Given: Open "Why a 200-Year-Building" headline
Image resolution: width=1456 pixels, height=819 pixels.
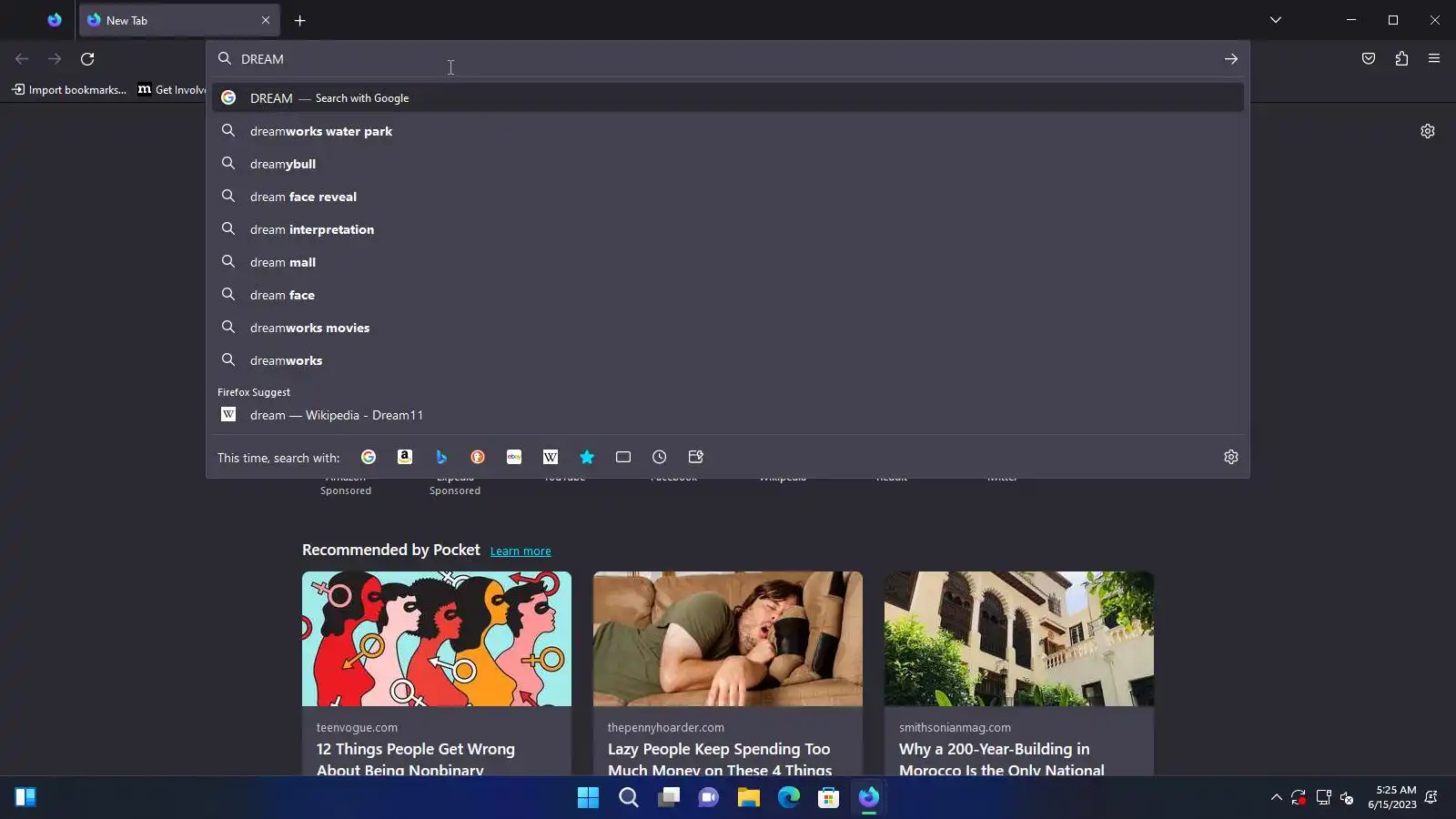Looking at the screenshot, I should coord(1002,759).
